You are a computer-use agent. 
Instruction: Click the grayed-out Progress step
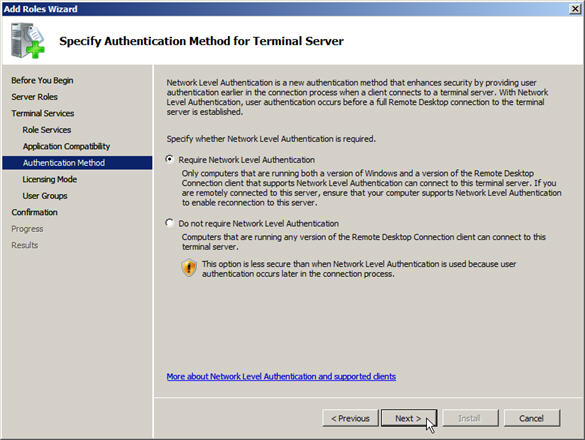(27, 228)
